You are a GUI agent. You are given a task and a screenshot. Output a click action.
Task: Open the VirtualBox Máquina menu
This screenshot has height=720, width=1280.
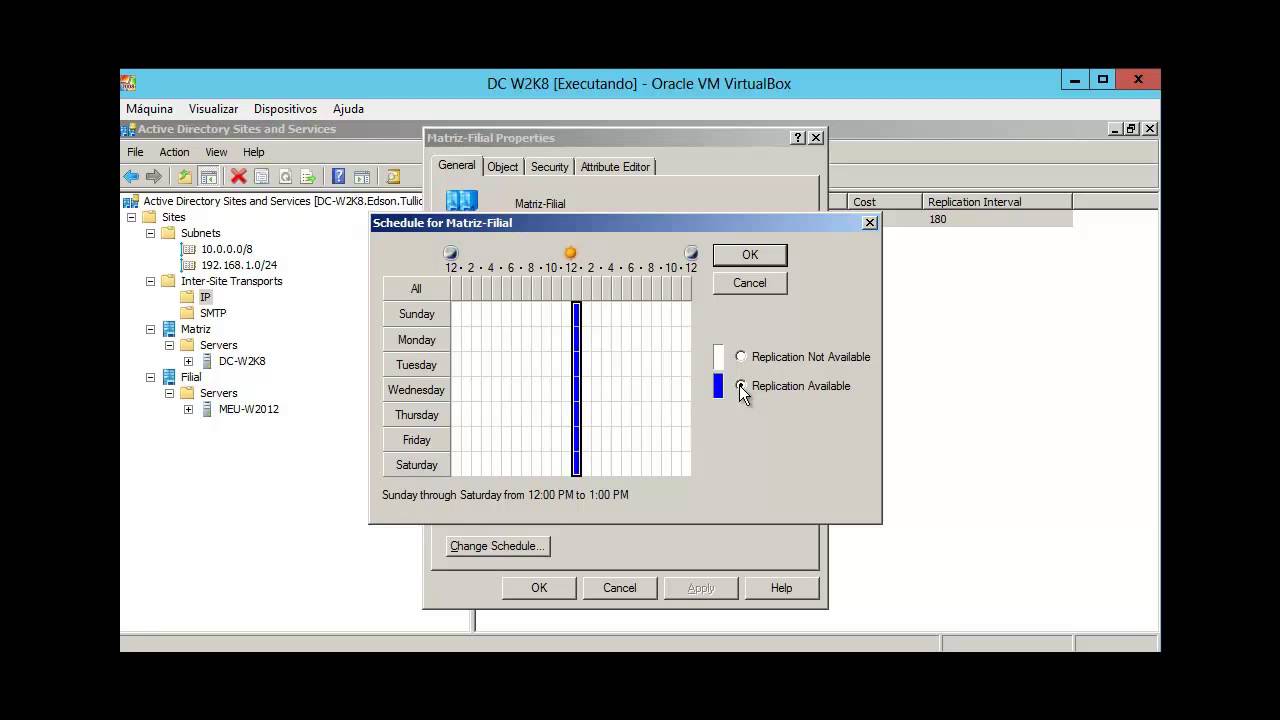tap(149, 109)
